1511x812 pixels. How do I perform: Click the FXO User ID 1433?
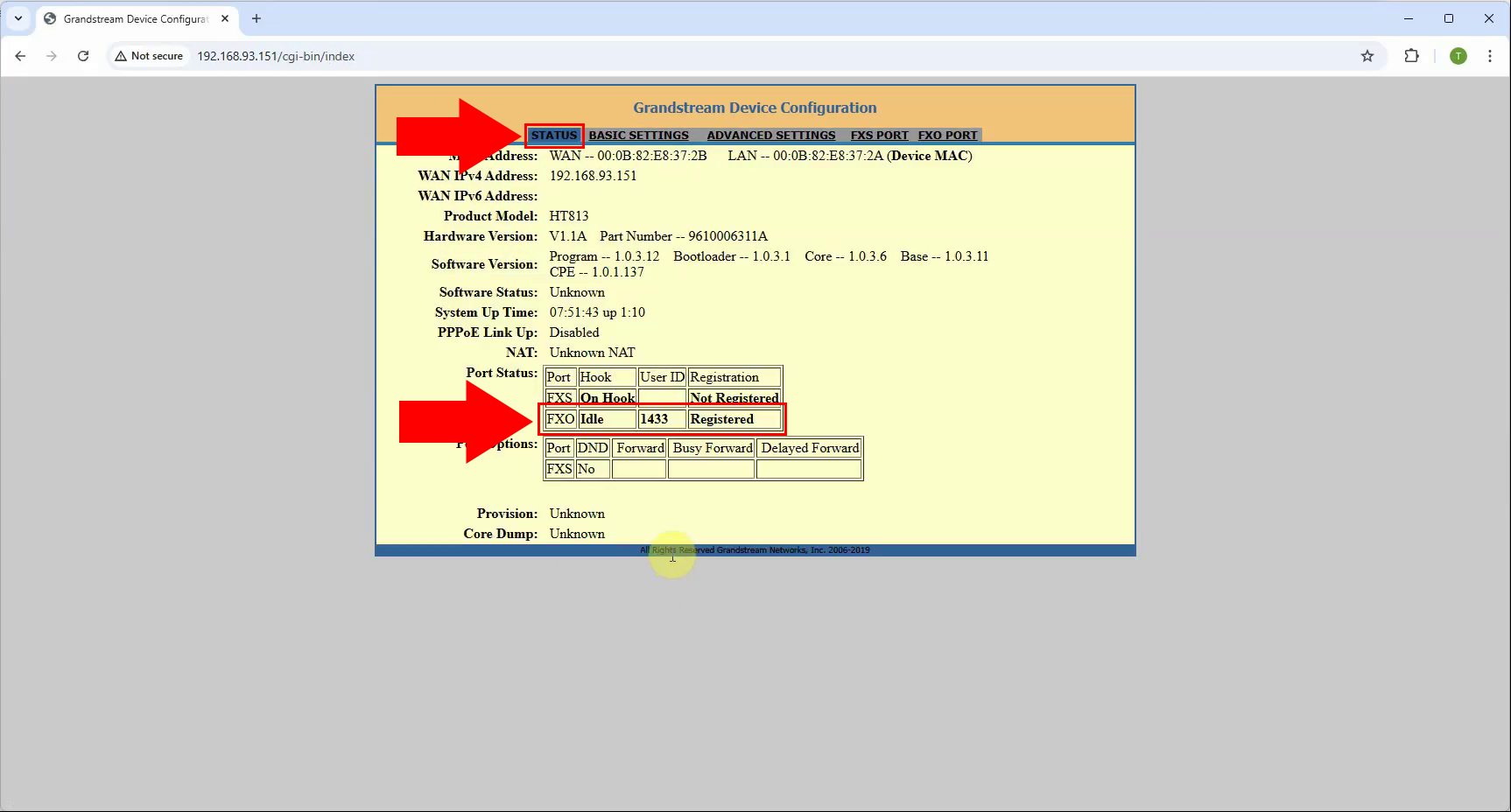[654, 419]
